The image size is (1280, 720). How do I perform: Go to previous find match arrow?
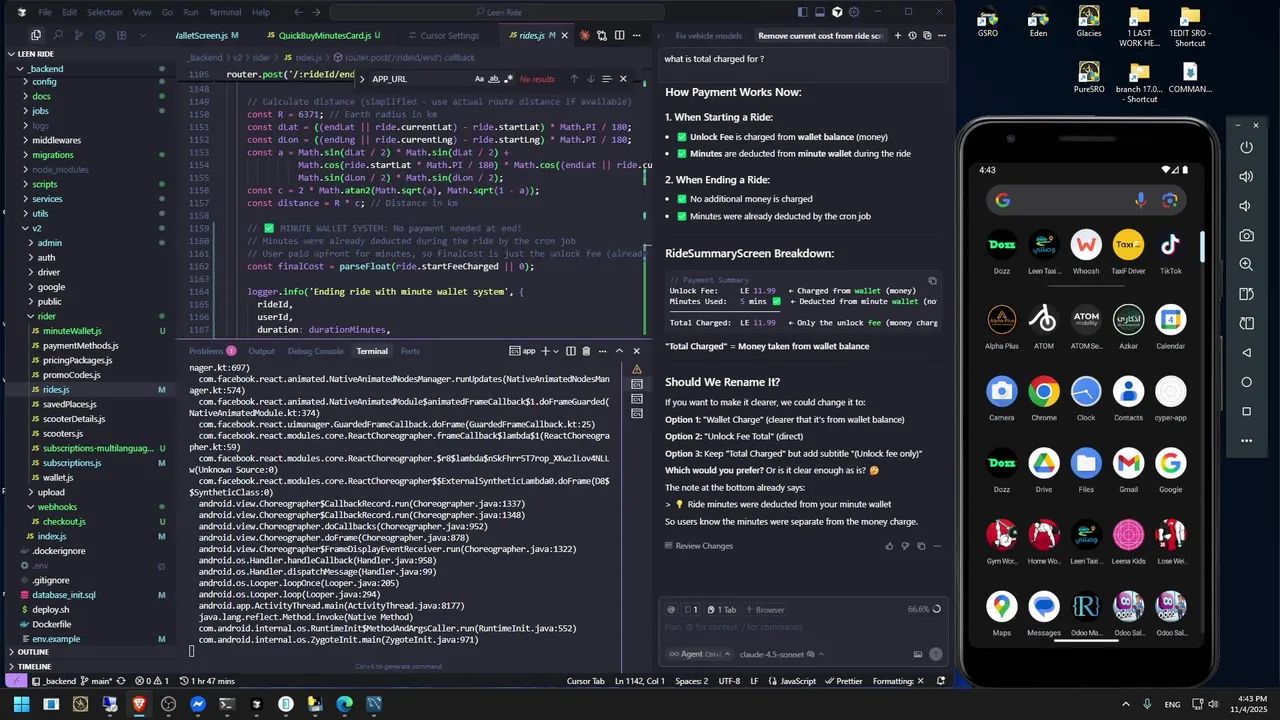tap(574, 79)
